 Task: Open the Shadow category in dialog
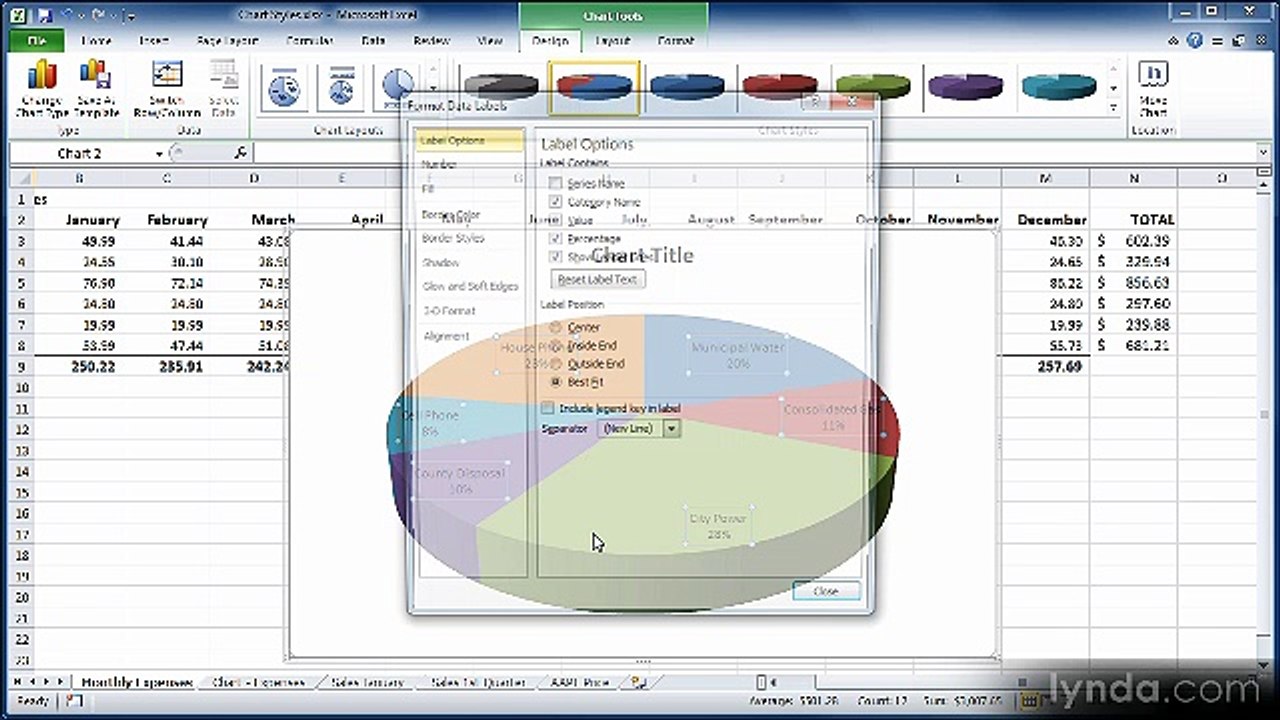pyautogui.click(x=440, y=262)
